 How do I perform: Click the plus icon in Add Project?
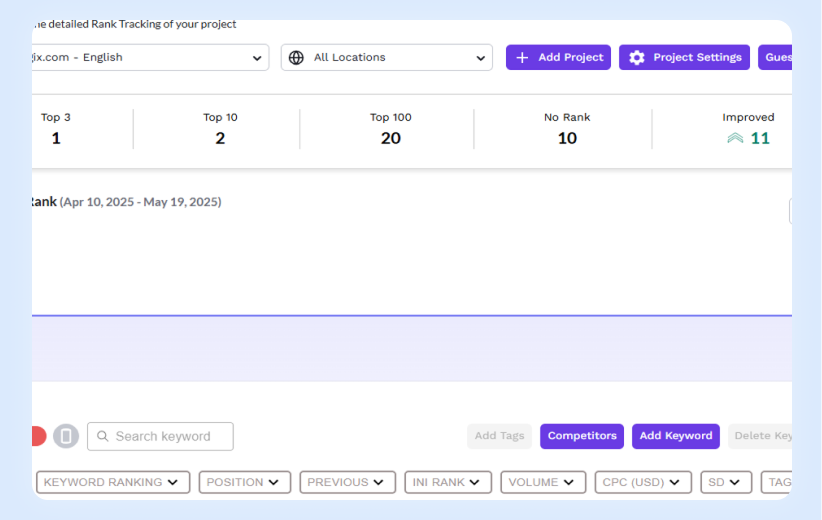(522, 58)
